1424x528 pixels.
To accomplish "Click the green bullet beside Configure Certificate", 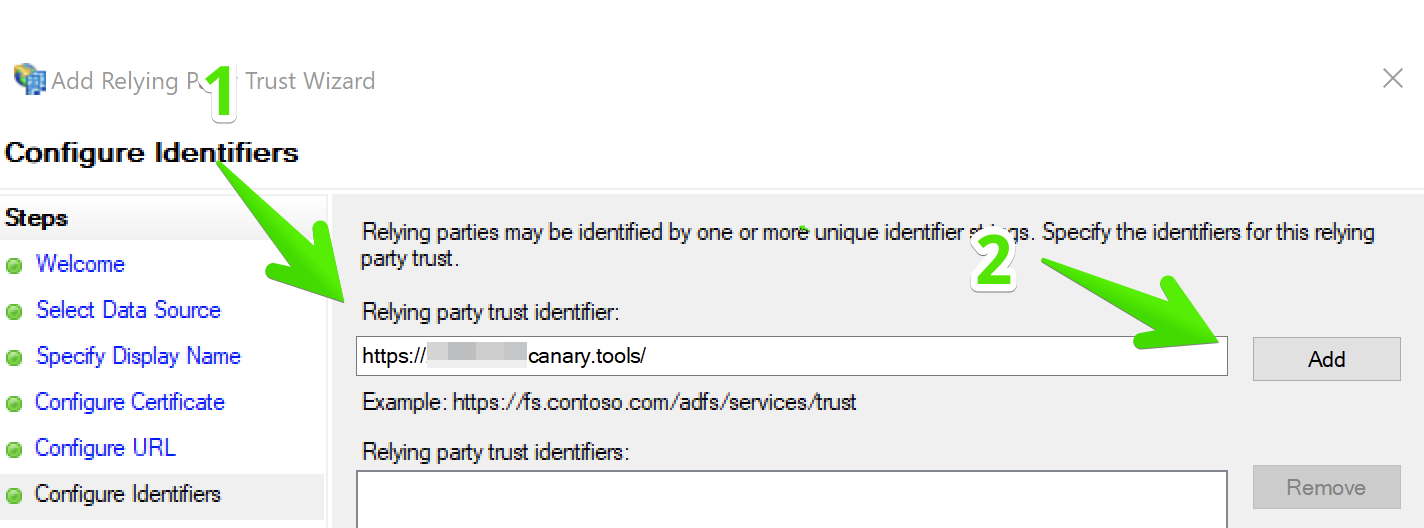I will tap(14, 404).
